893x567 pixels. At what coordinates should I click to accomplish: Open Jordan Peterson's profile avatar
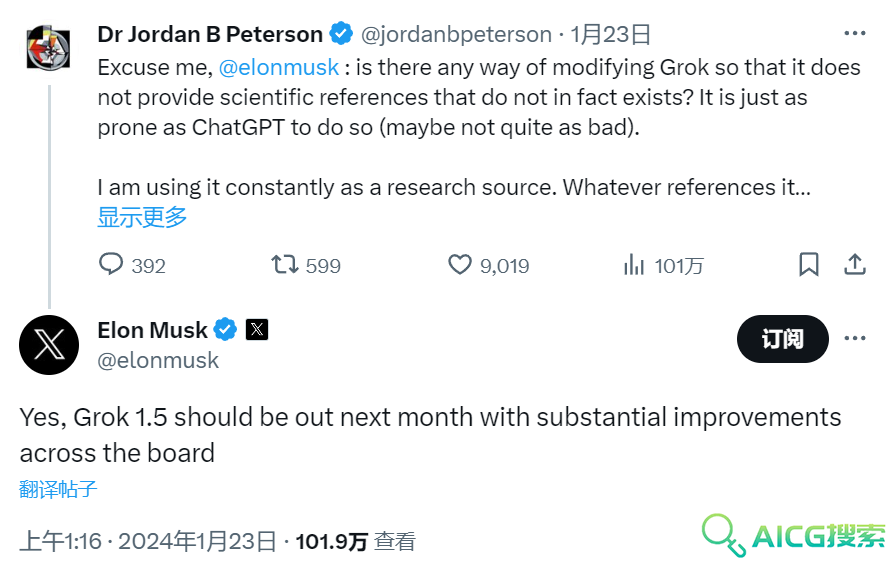coord(48,48)
